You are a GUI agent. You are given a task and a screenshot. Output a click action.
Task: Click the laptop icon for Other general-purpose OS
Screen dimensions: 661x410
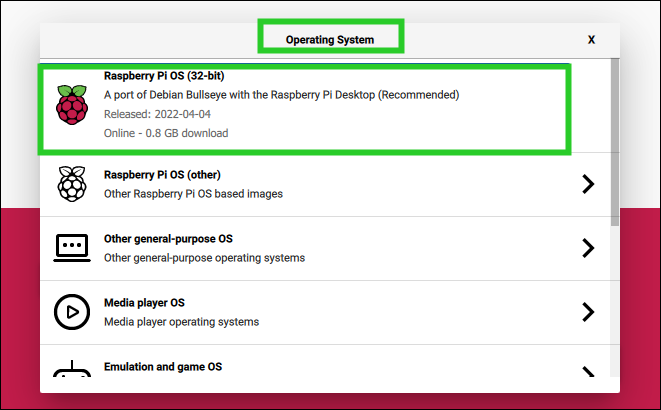pos(72,248)
